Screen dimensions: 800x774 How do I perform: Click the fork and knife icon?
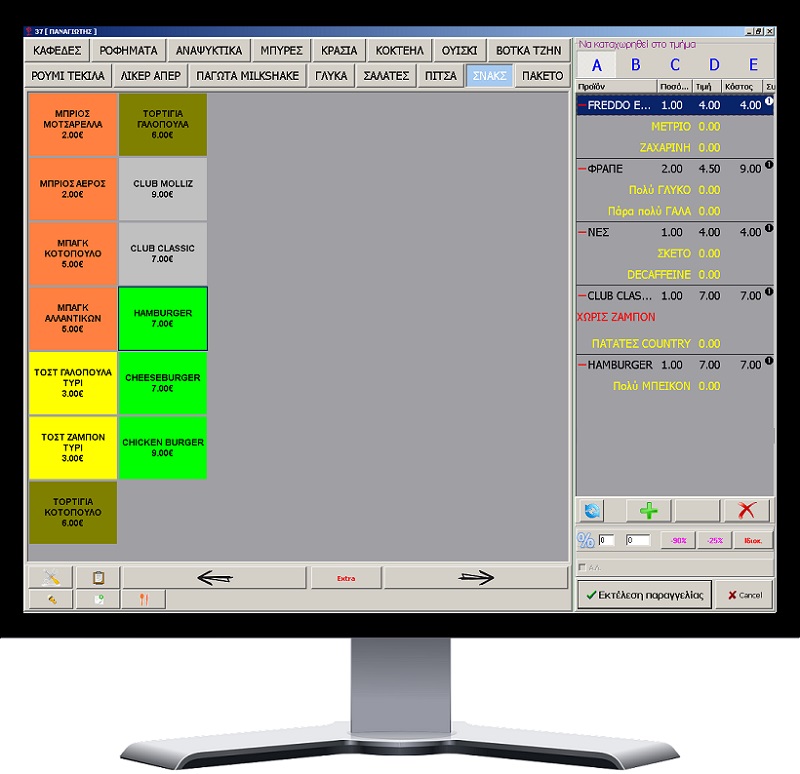[x=143, y=599]
